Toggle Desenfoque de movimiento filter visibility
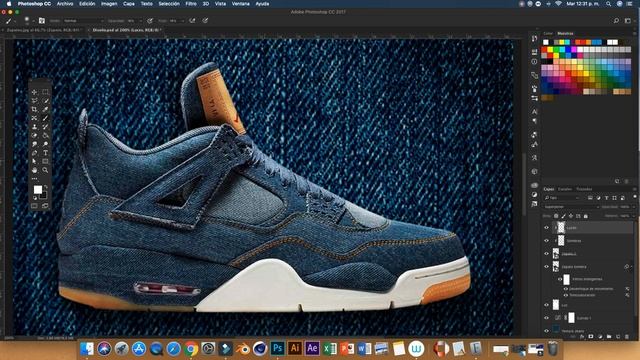Image resolution: width=640 pixels, height=360 pixels. tap(566, 289)
